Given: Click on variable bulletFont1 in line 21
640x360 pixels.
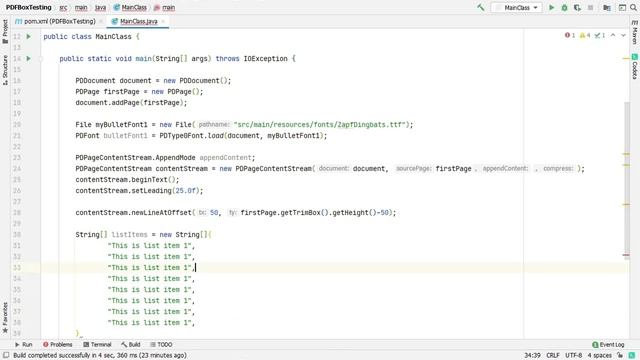Looking at the screenshot, I should (x=125, y=136).
